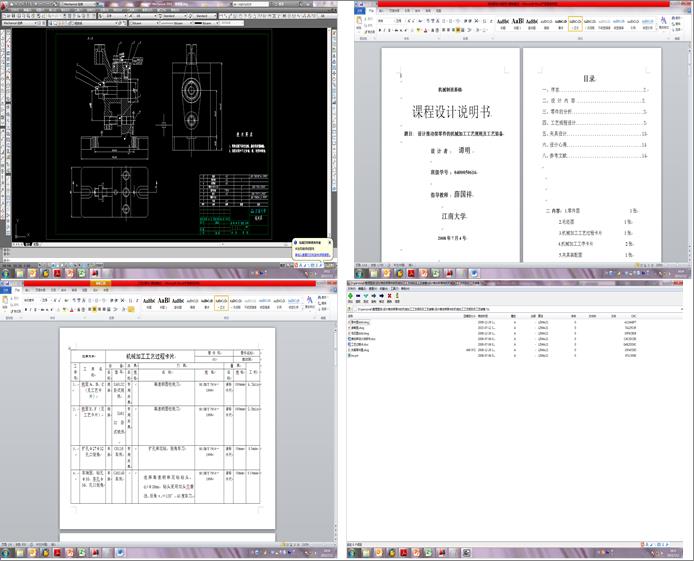This screenshot has height=561, width=694.
Task: Open the lineweight dropdown in AutoCAD toolbar
Action: [x=206, y=23]
